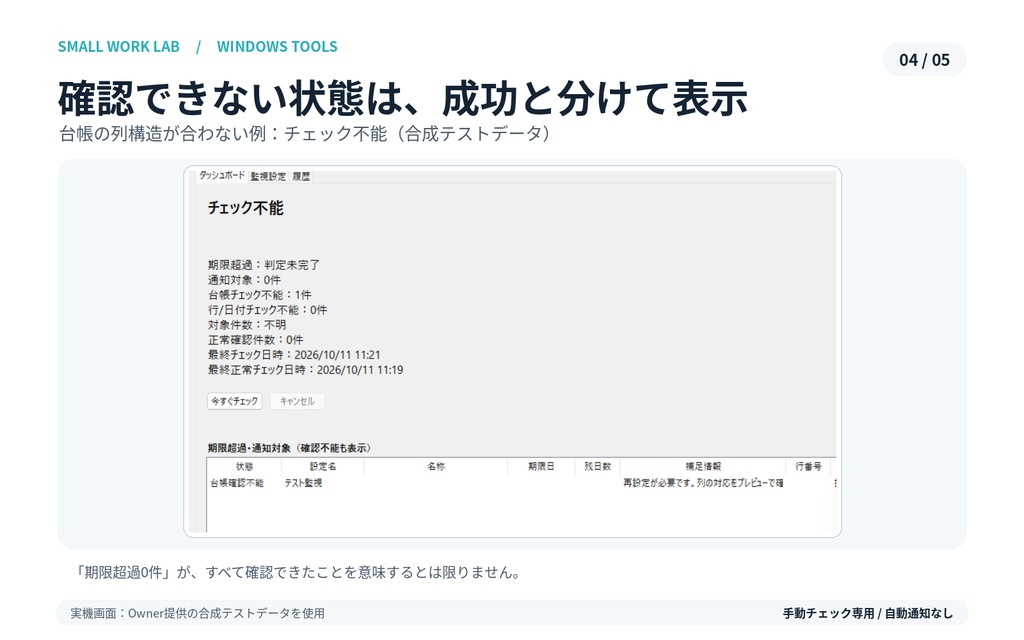Click the 期限日 column header
The image size is (1024, 640).
(541, 466)
